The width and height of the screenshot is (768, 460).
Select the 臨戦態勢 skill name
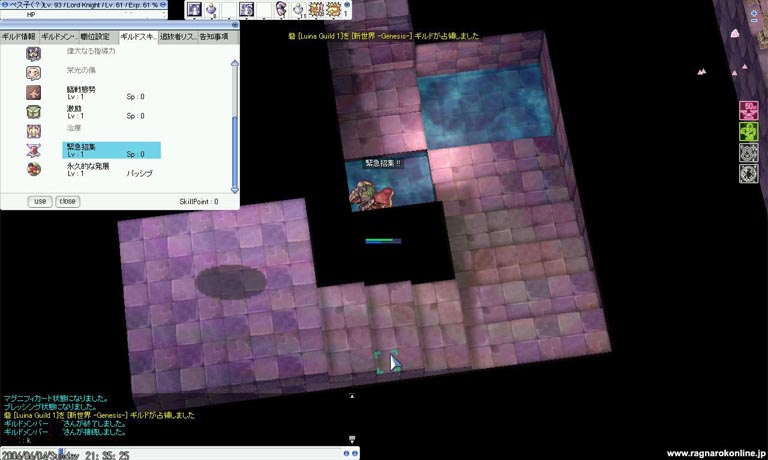click(81, 90)
